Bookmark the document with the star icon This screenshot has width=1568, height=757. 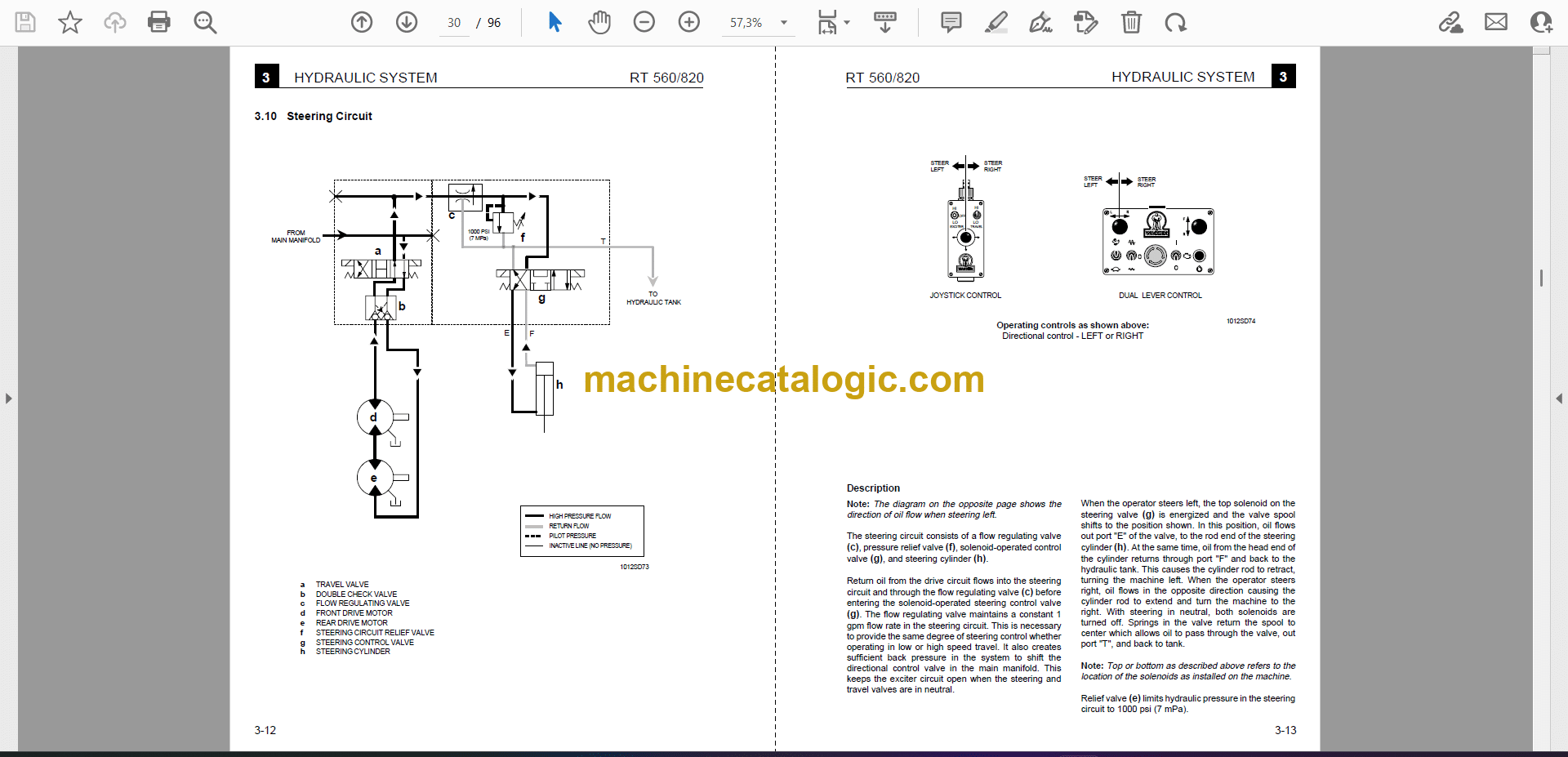point(70,22)
